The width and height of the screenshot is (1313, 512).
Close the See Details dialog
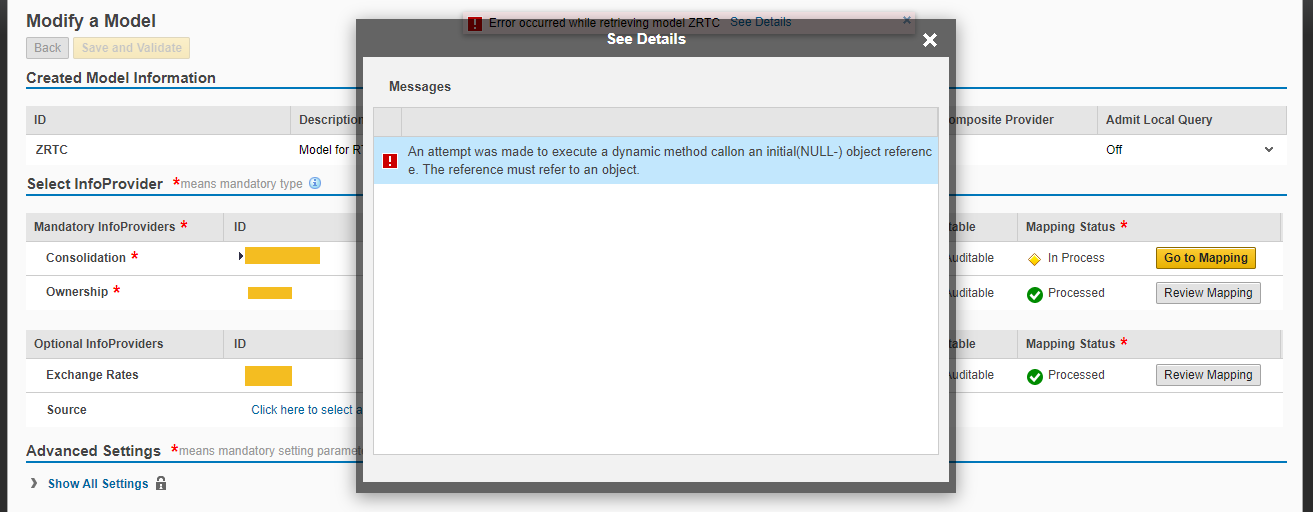click(930, 40)
